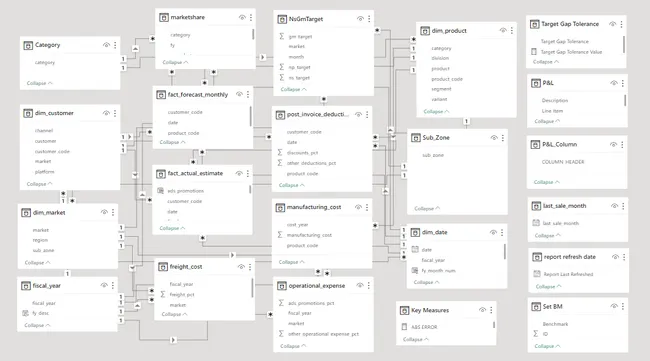Click the manufacturing_cost table icon
Screen dimensions: 650x361
[280, 207]
